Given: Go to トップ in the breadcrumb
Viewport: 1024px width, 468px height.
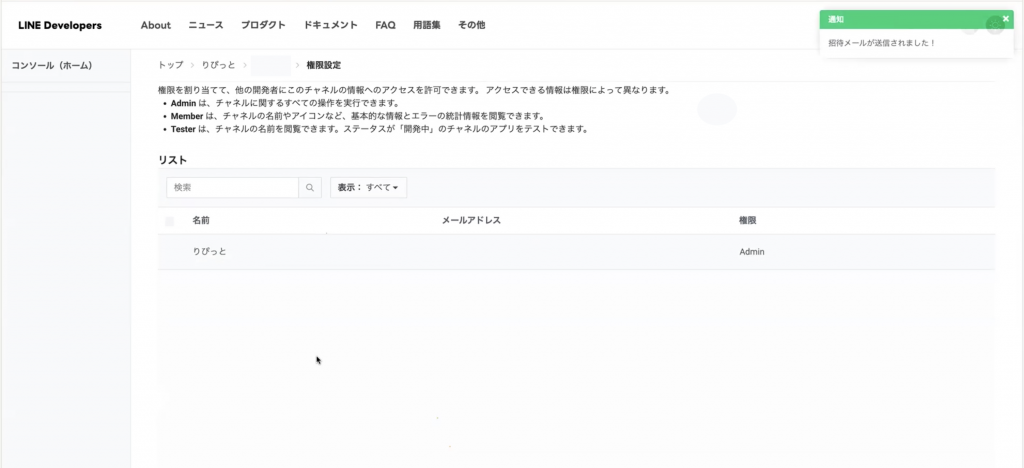Looking at the screenshot, I should click(x=170, y=65).
